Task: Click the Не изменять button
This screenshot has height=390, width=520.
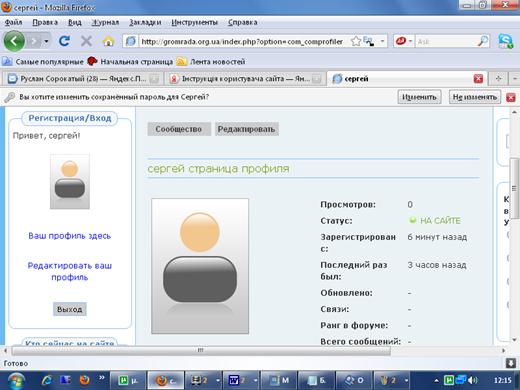Action: (x=475, y=97)
